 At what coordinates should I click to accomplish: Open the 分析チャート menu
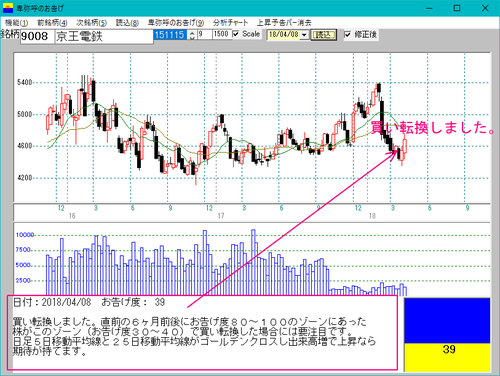pos(230,23)
